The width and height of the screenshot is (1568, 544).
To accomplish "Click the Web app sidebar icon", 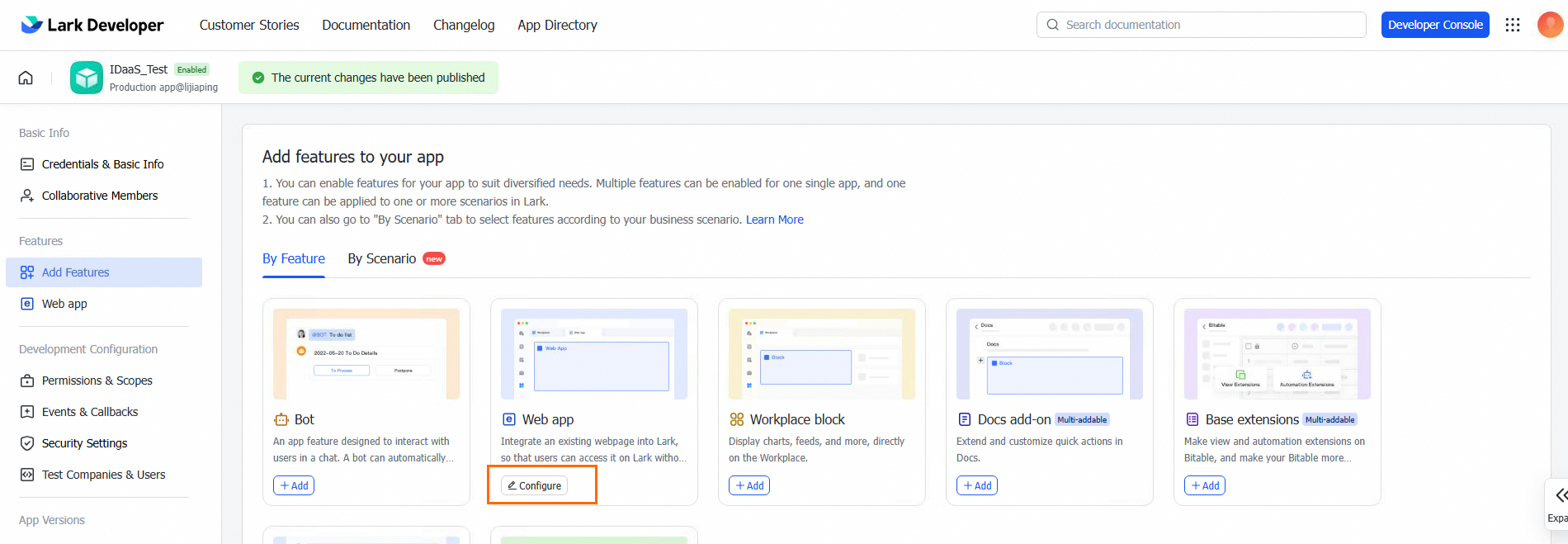I will pos(27,304).
